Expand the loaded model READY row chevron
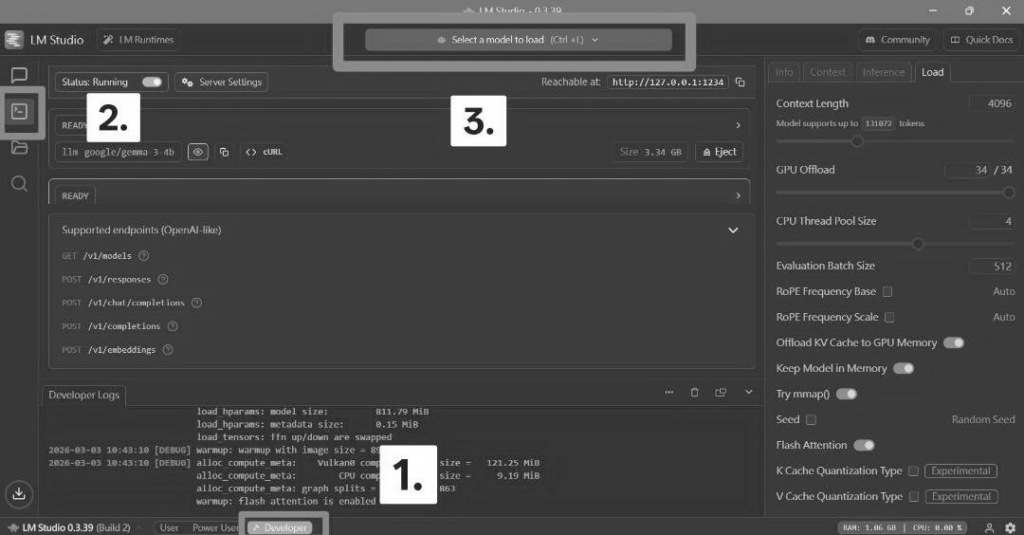Screen dimensions: 1024x535 738,125
